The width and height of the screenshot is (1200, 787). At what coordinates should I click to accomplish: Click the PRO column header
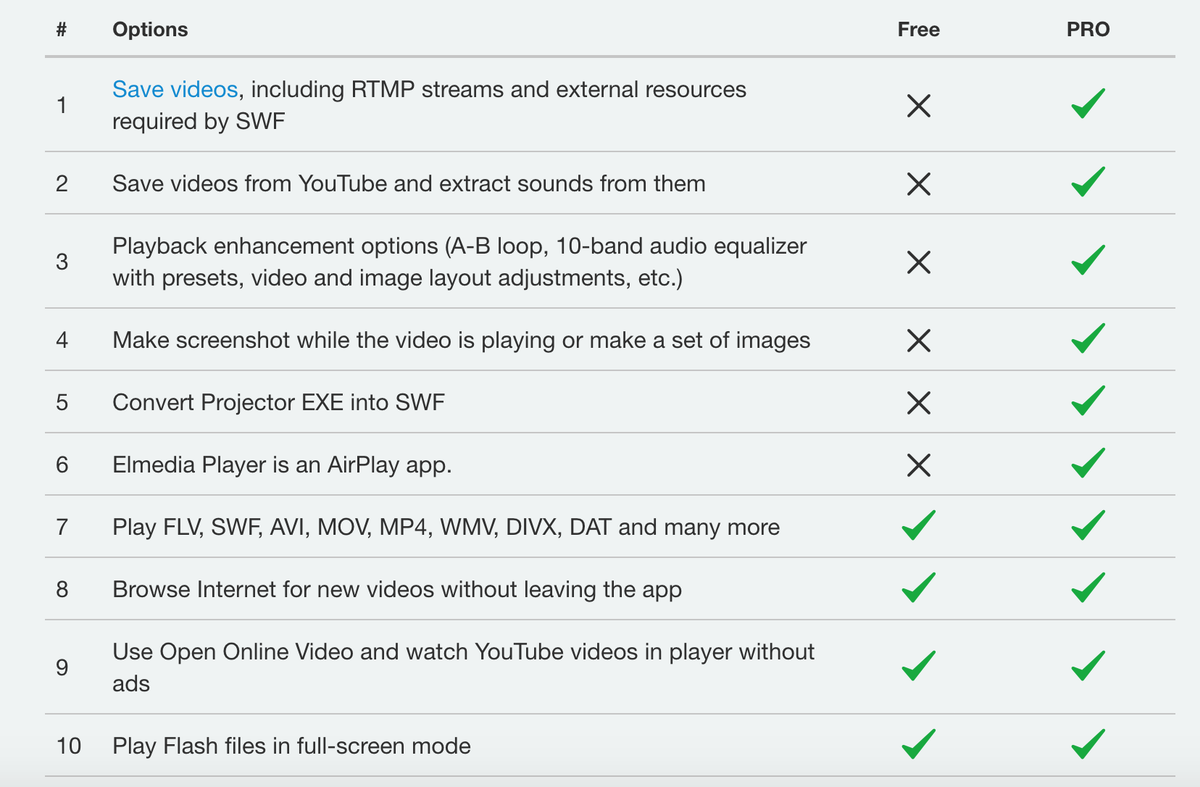1088,30
